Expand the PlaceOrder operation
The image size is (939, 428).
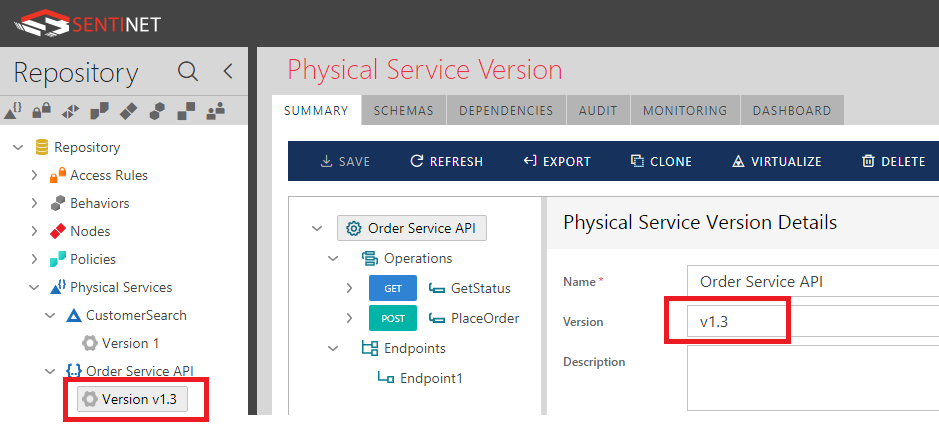349,318
